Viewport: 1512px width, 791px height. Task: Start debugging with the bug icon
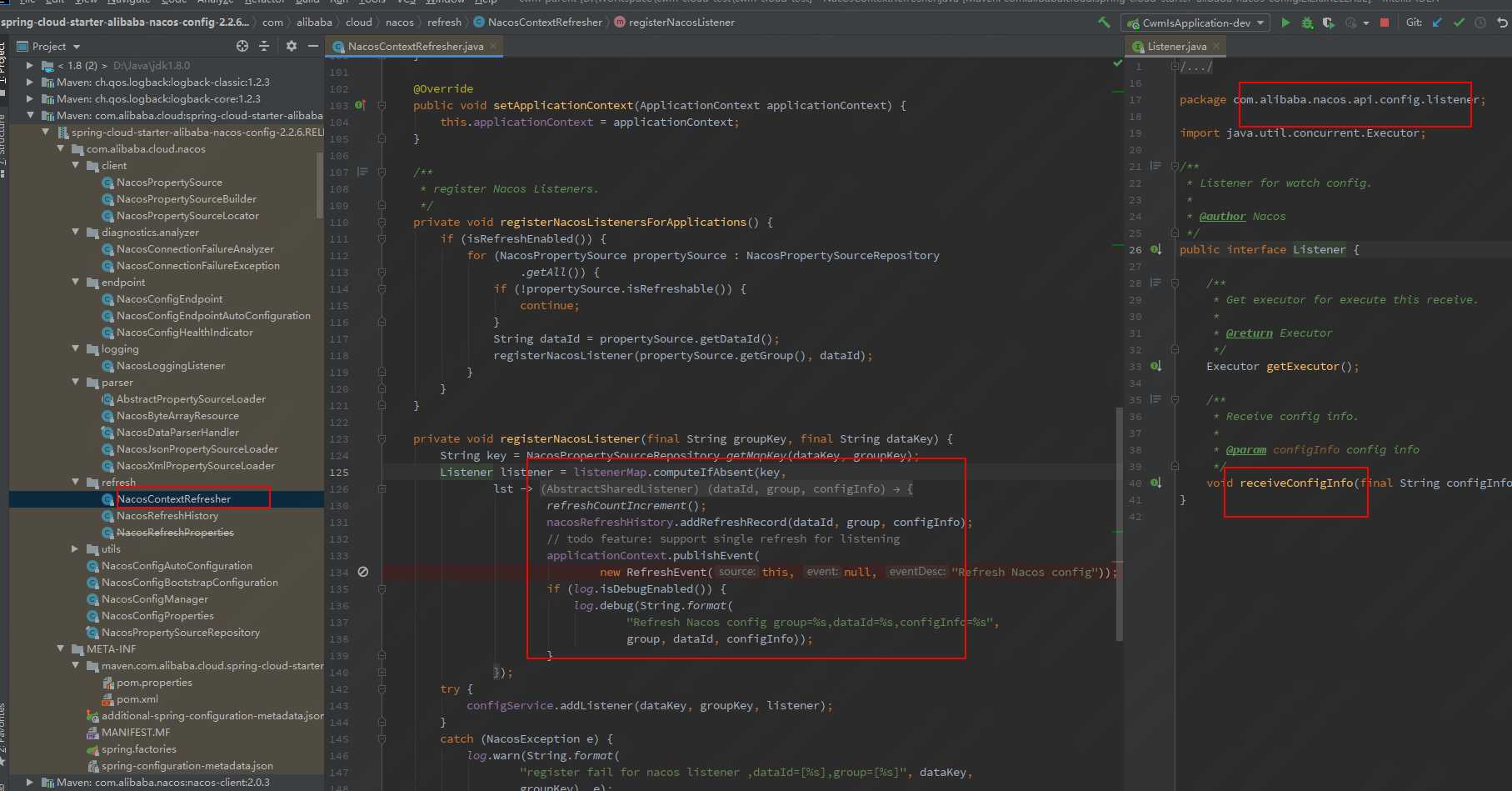click(1307, 23)
